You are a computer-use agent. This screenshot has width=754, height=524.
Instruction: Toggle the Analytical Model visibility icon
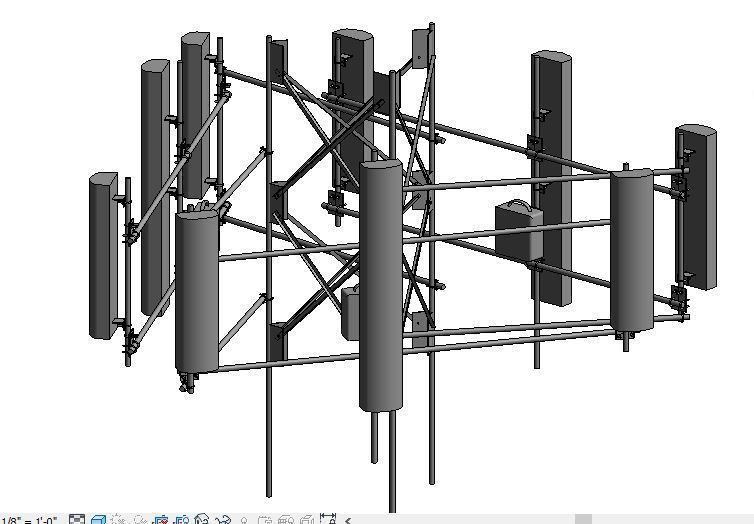[x=286, y=520]
